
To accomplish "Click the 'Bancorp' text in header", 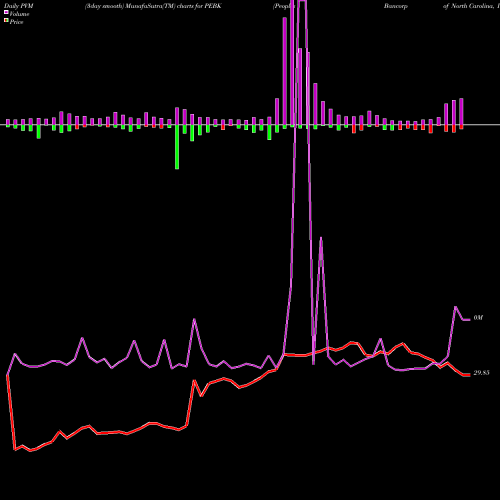I will pos(396,6).
